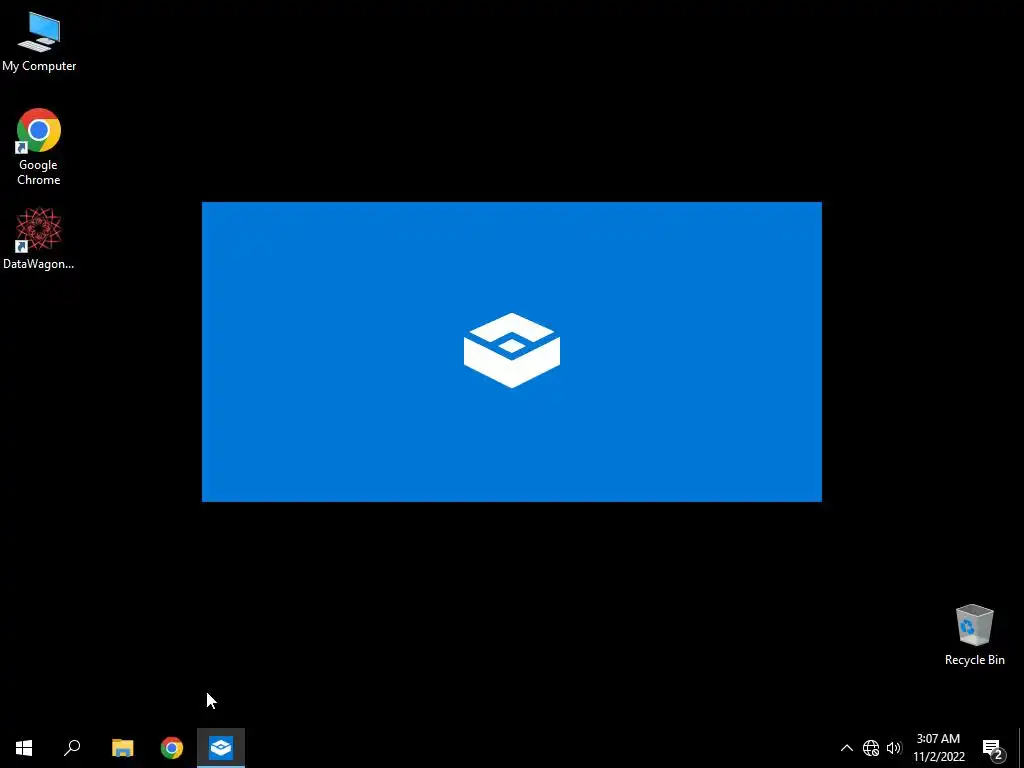
Task: Select the Google Chrome desktop shortcut
Action: (39, 146)
